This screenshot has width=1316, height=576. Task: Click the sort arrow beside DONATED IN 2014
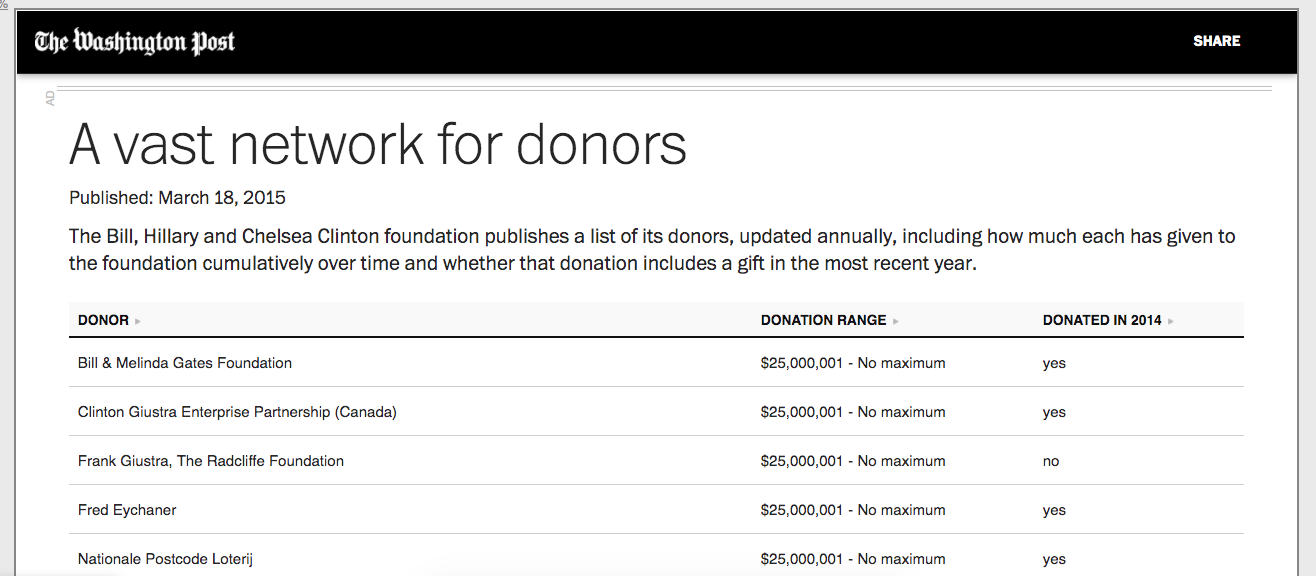[1171, 321]
